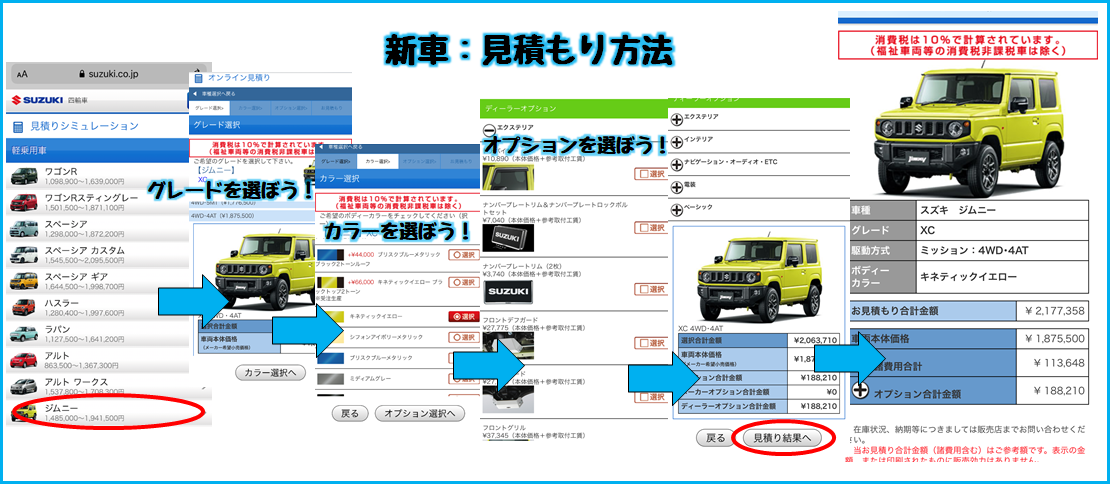Check 選択 for ナンバープレートトリム＆ロックボルトセット
Image resolution: width=1110 pixels, height=484 pixels.
point(650,227)
